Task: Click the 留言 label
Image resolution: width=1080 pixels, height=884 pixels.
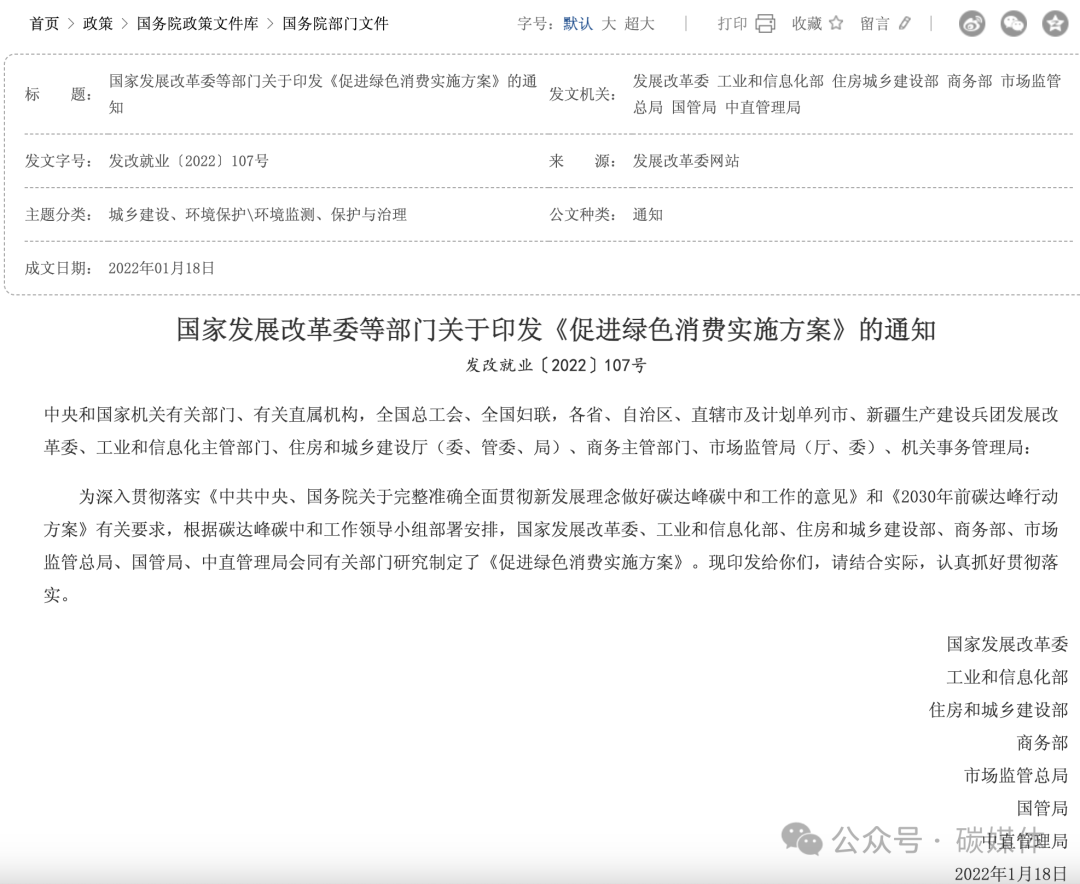Action: coord(875,23)
